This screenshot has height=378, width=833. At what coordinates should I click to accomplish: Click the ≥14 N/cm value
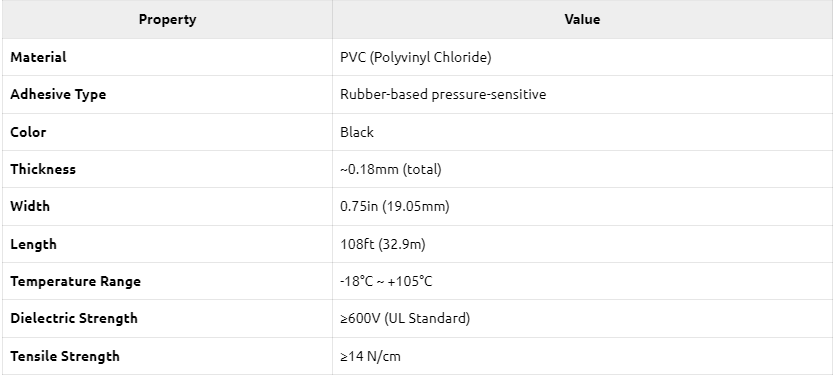click(370, 356)
